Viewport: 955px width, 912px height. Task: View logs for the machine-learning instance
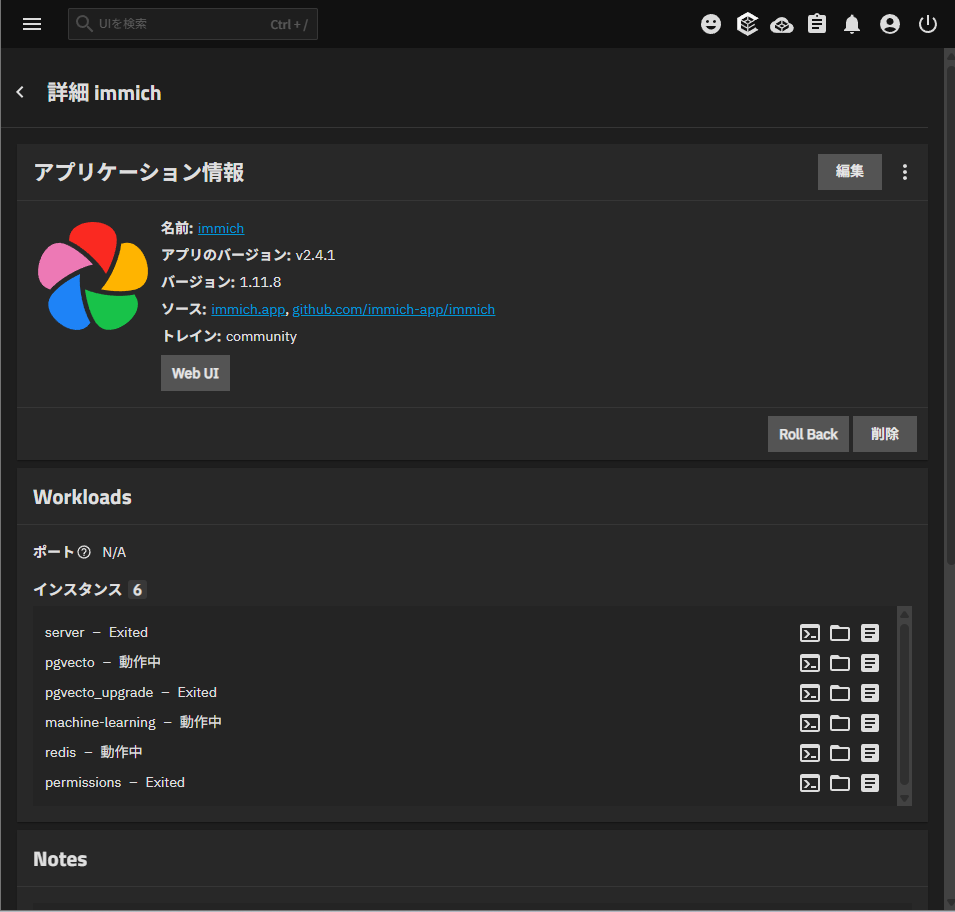pyautogui.click(x=870, y=723)
